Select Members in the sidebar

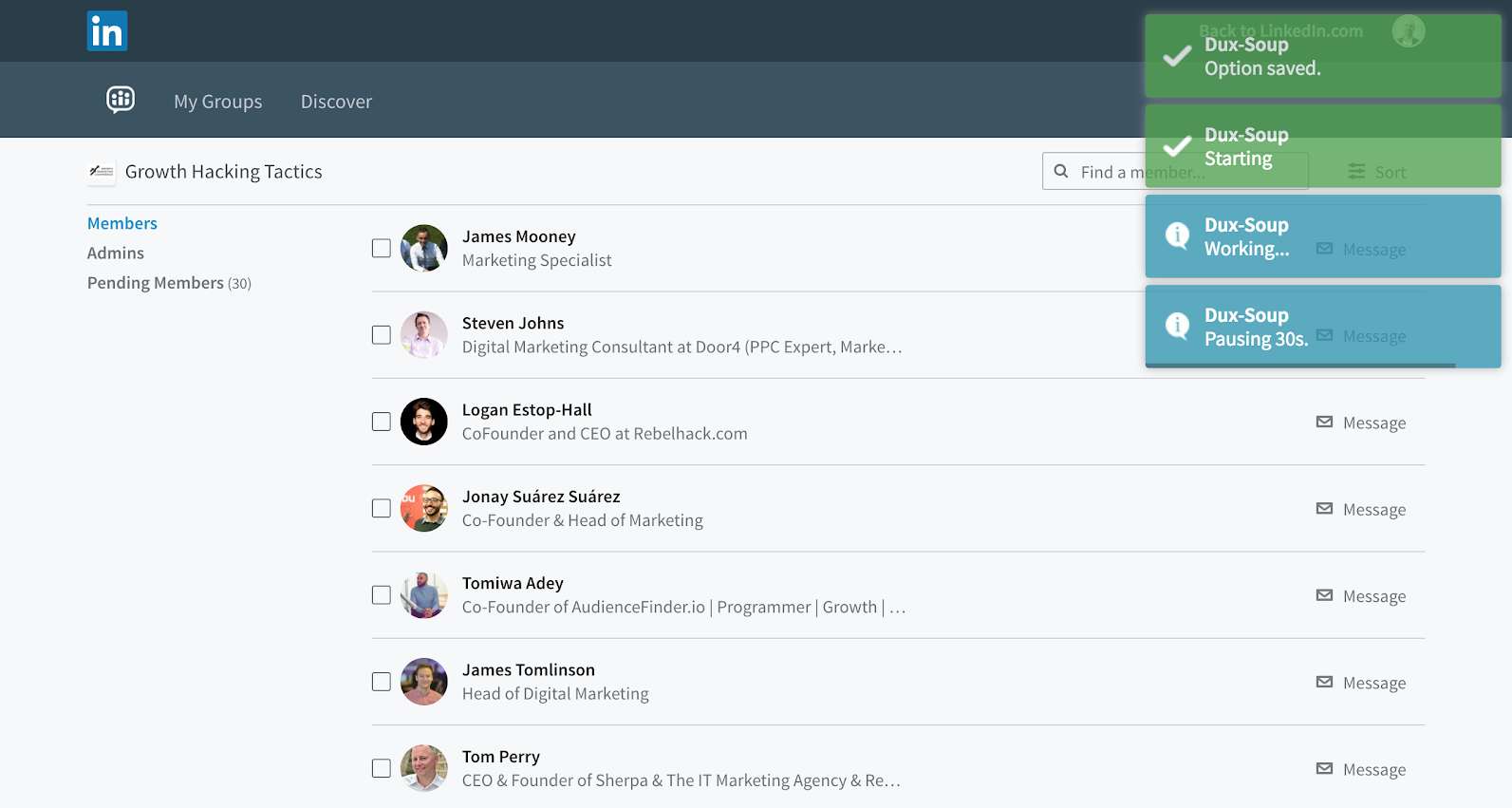[122, 223]
